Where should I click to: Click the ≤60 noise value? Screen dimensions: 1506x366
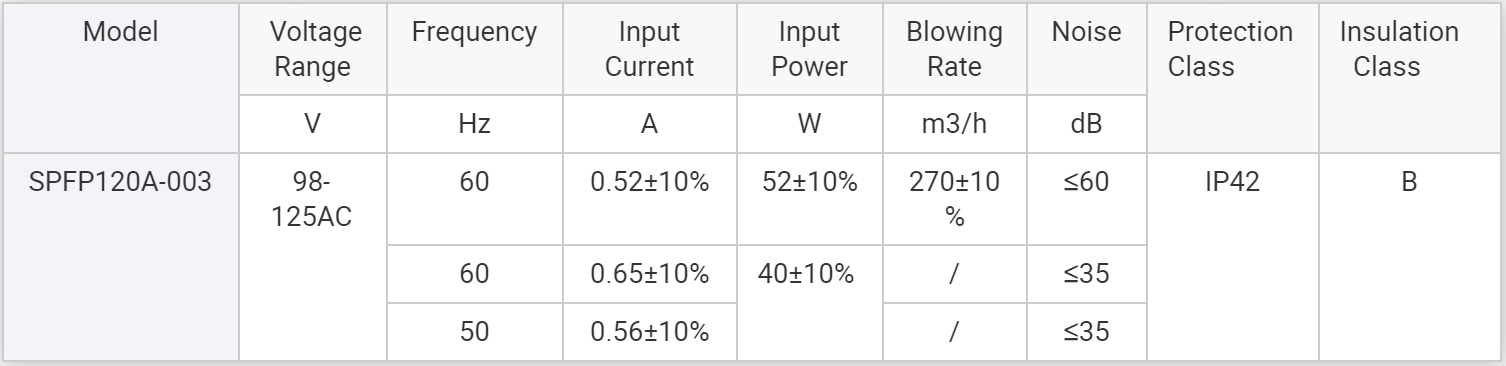tap(1086, 185)
